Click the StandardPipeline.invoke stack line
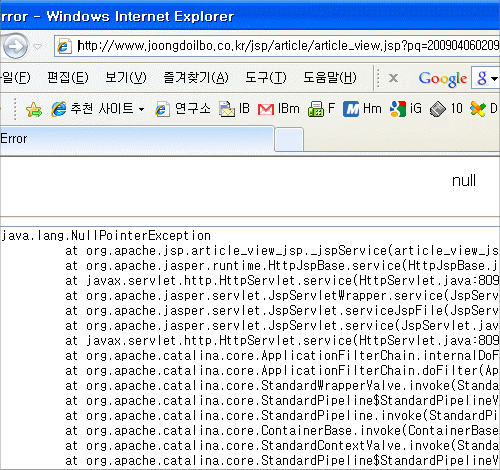500x470 pixels. tap(282, 416)
